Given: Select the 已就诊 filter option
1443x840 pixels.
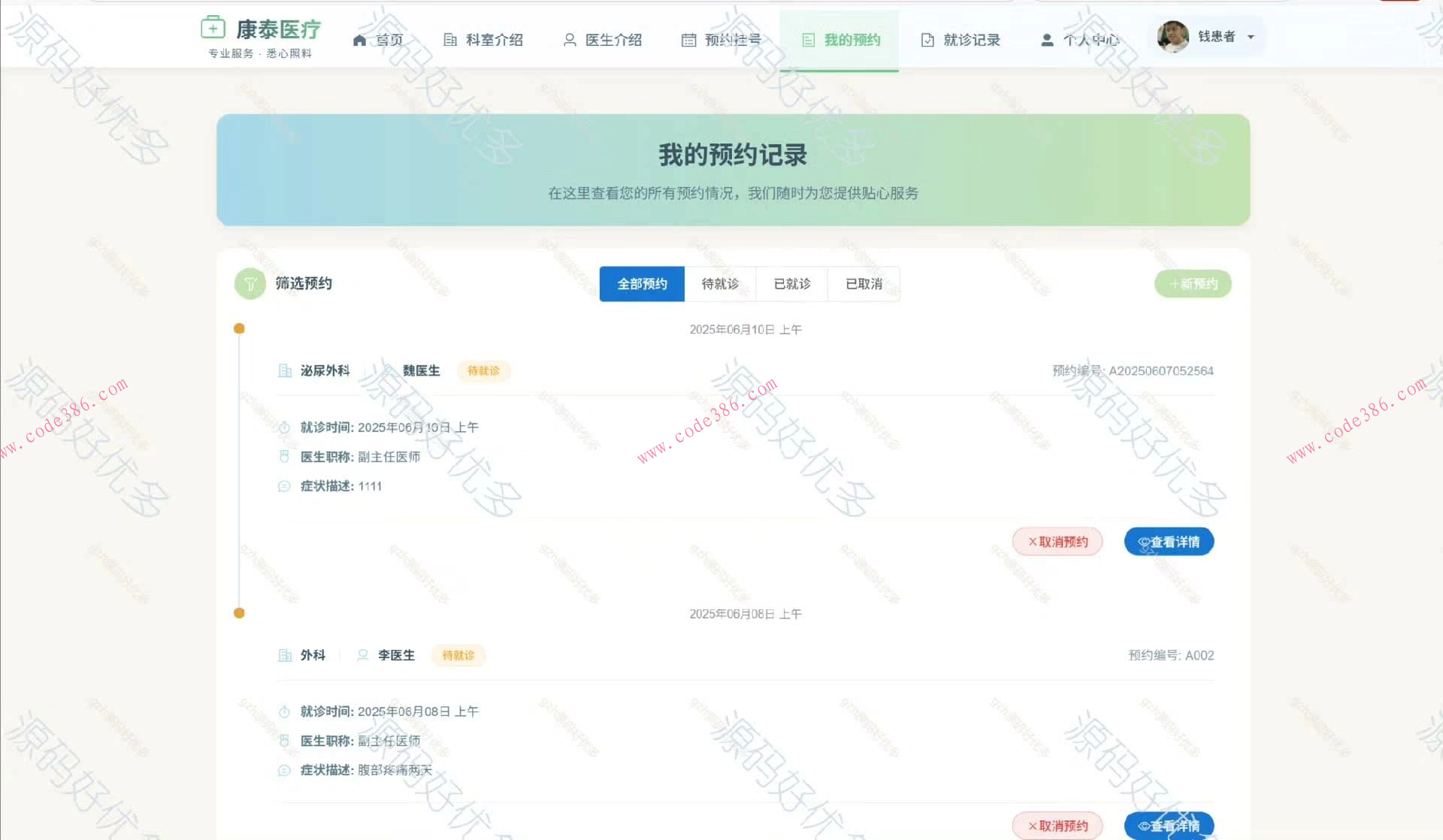Looking at the screenshot, I should point(791,284).
